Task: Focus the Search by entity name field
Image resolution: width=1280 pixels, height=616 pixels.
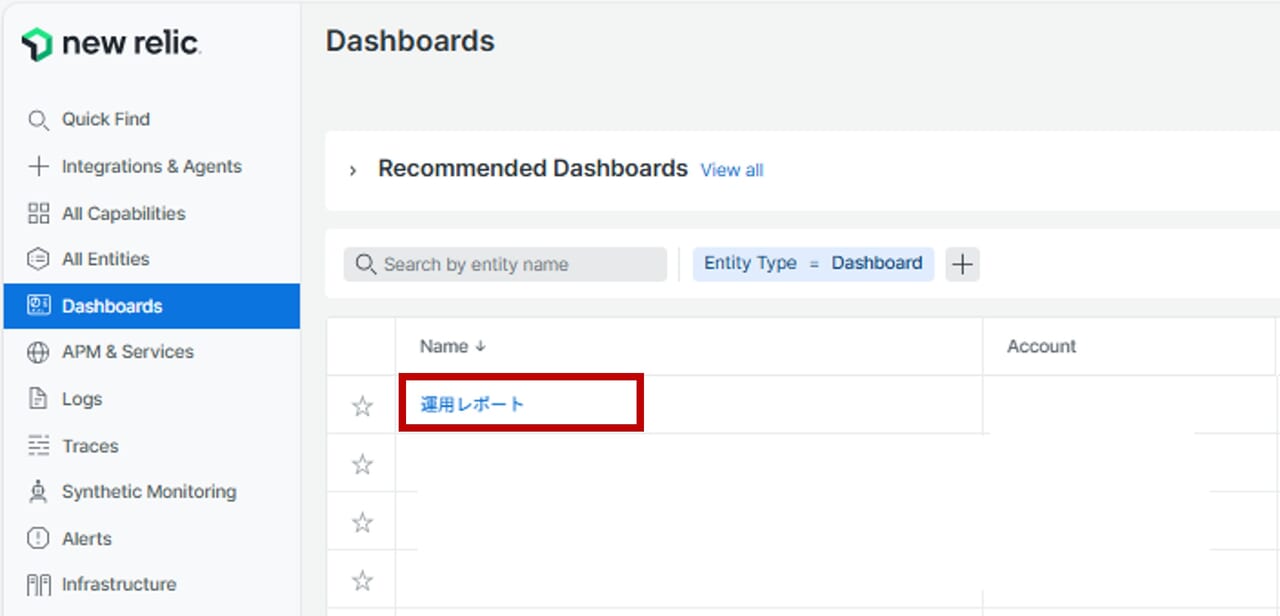Action: click(x=516, y=265)
